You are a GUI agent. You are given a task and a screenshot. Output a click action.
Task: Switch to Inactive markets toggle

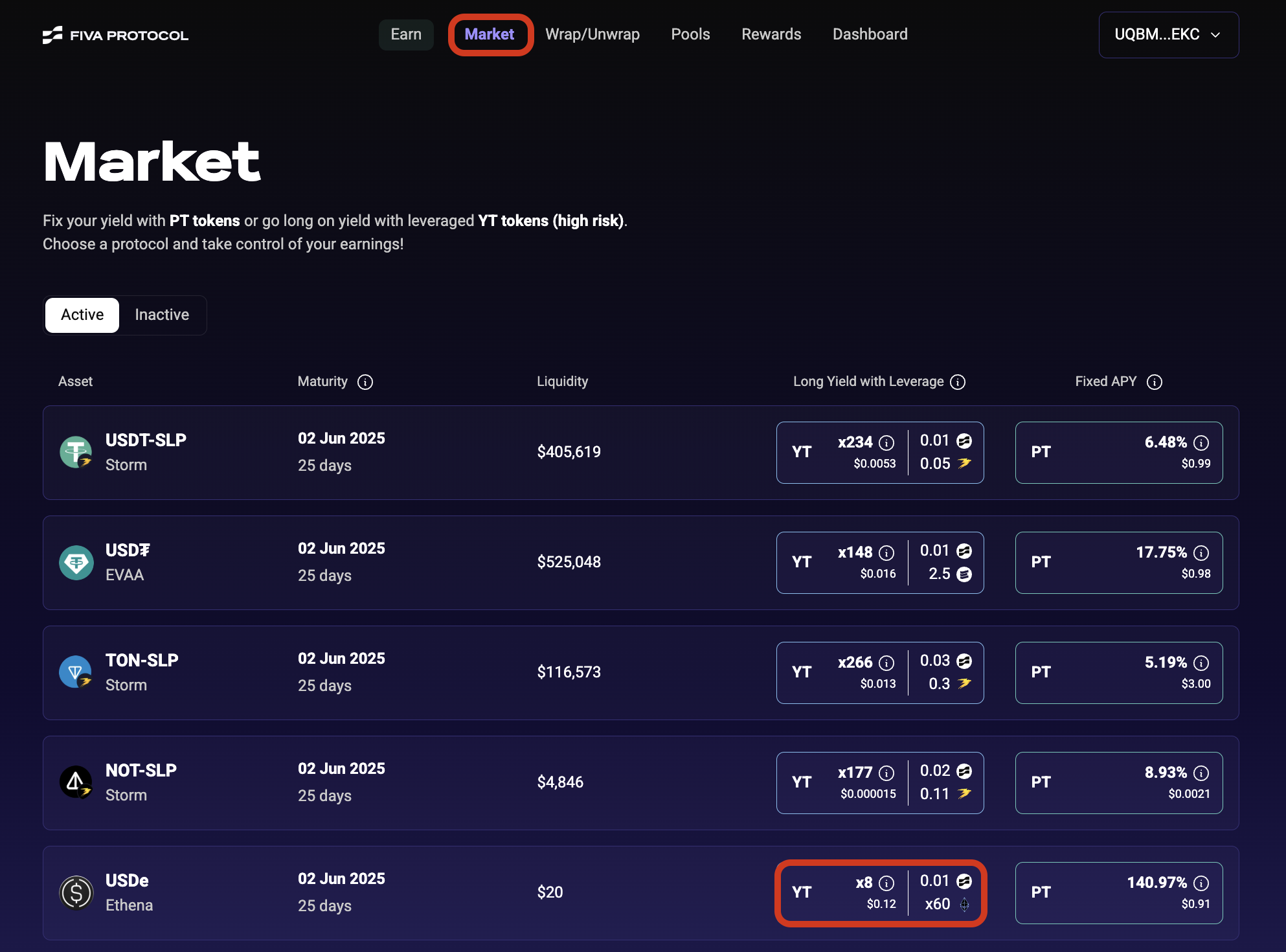(162, 315)
